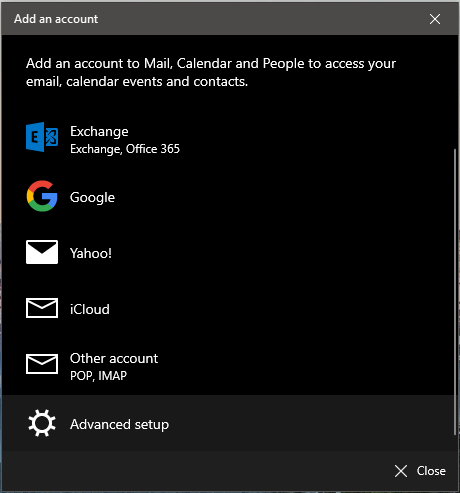The image size is (460, 493).
Task: Open the "Advanced setup" label
Action: (x=119, y=424)
